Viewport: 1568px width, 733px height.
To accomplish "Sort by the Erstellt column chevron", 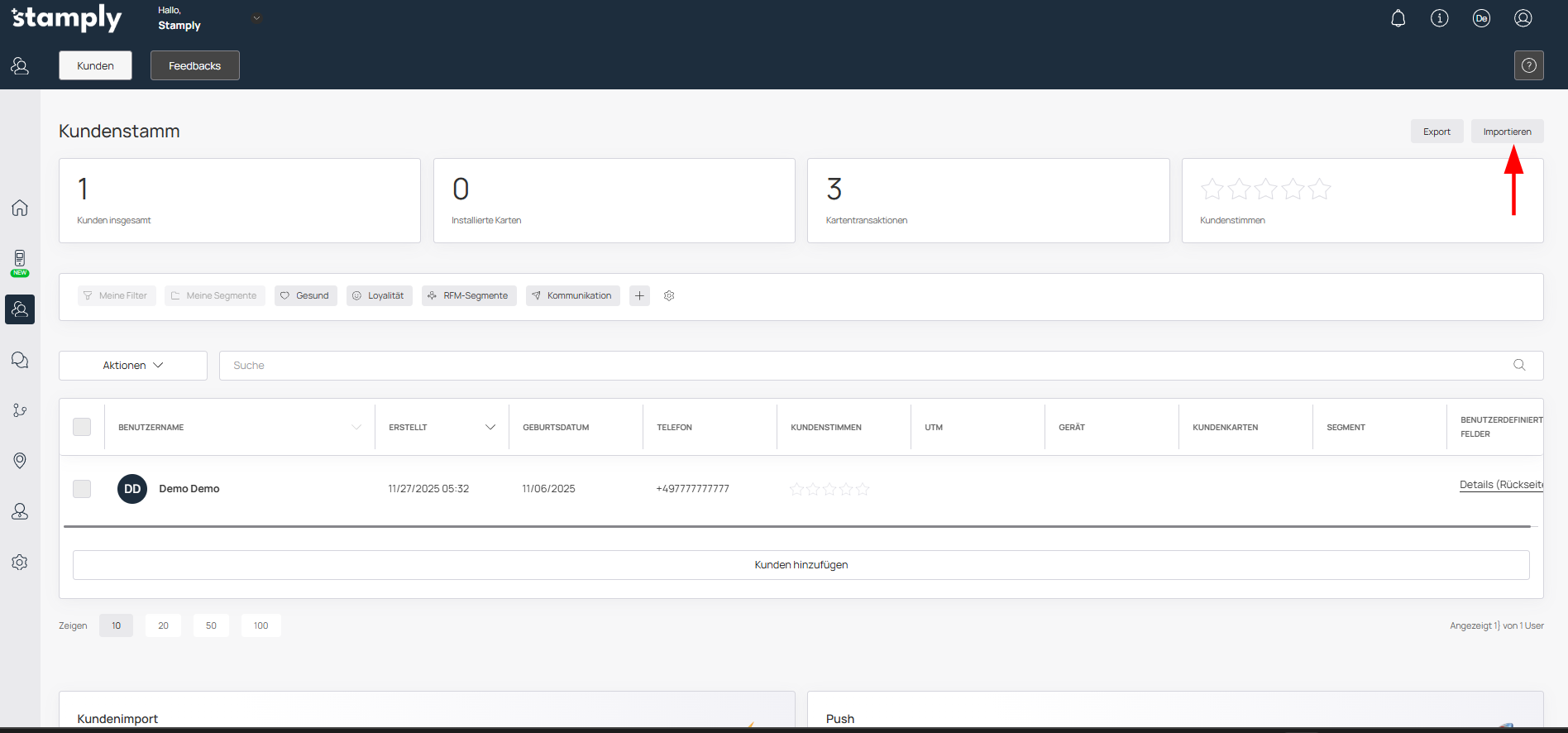I will [x=490, y=427].
